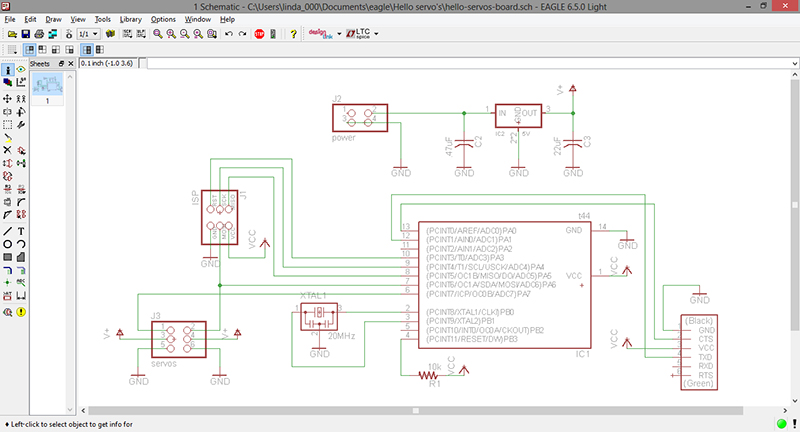Open the Help menu

227,19
